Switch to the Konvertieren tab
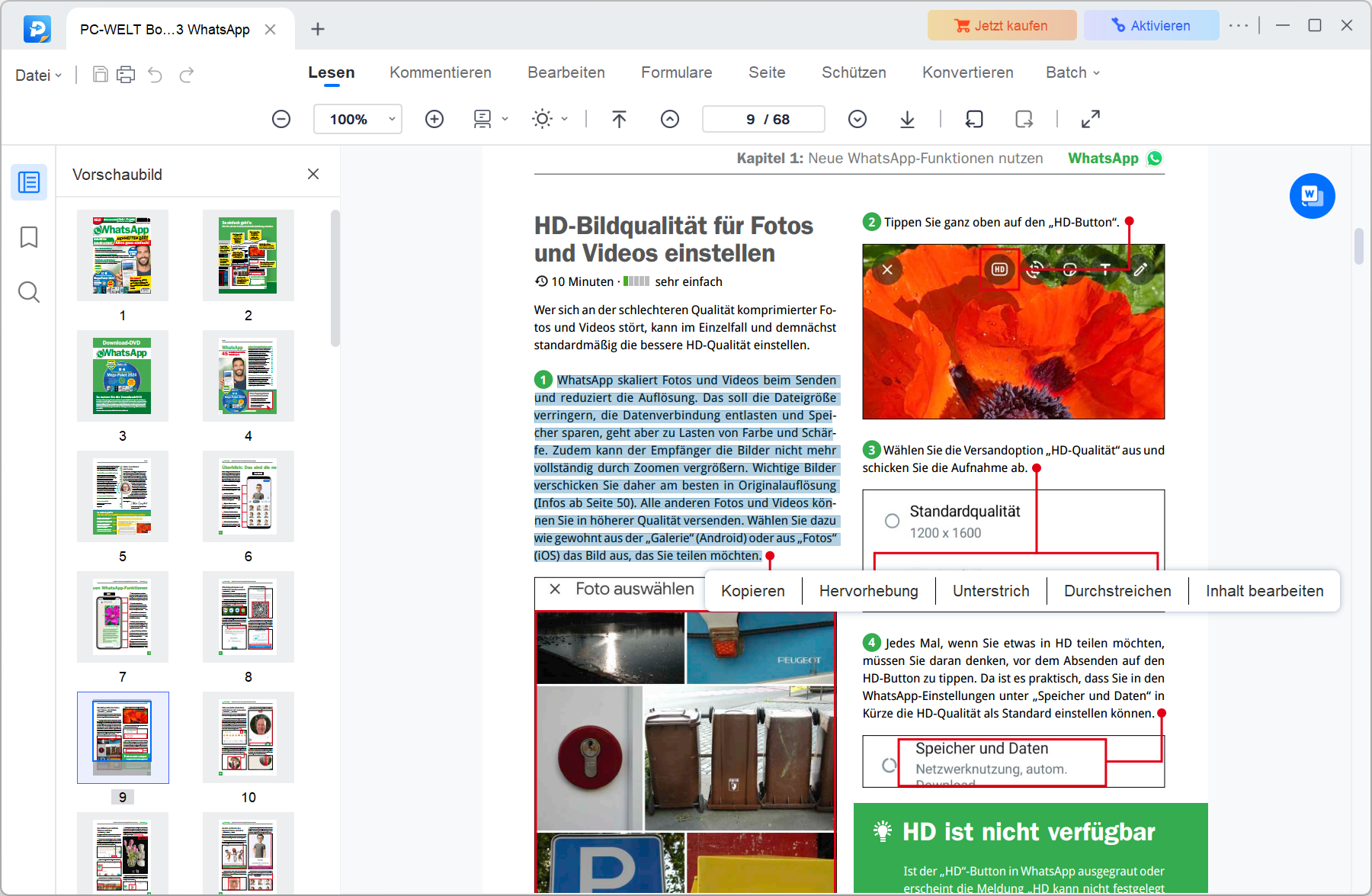Image resolution: width=1372 pixels, height=896 pixels. [x=968, y=72]
